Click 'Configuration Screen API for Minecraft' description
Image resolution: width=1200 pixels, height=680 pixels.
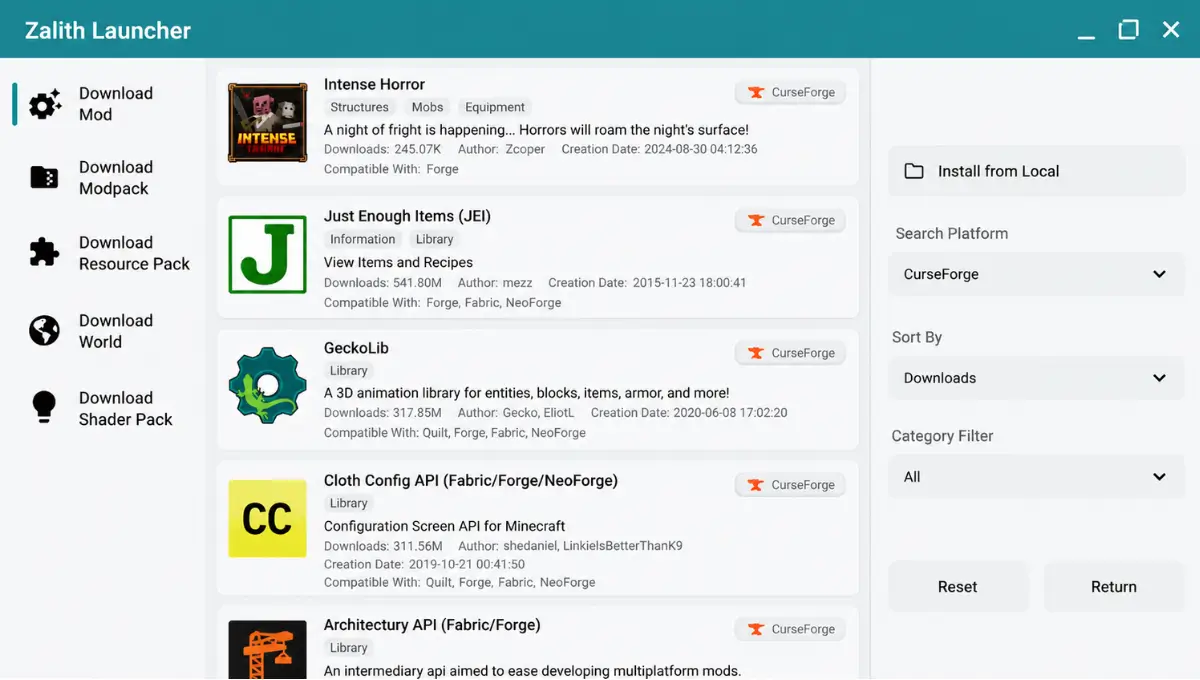click(x=444, y=526)
